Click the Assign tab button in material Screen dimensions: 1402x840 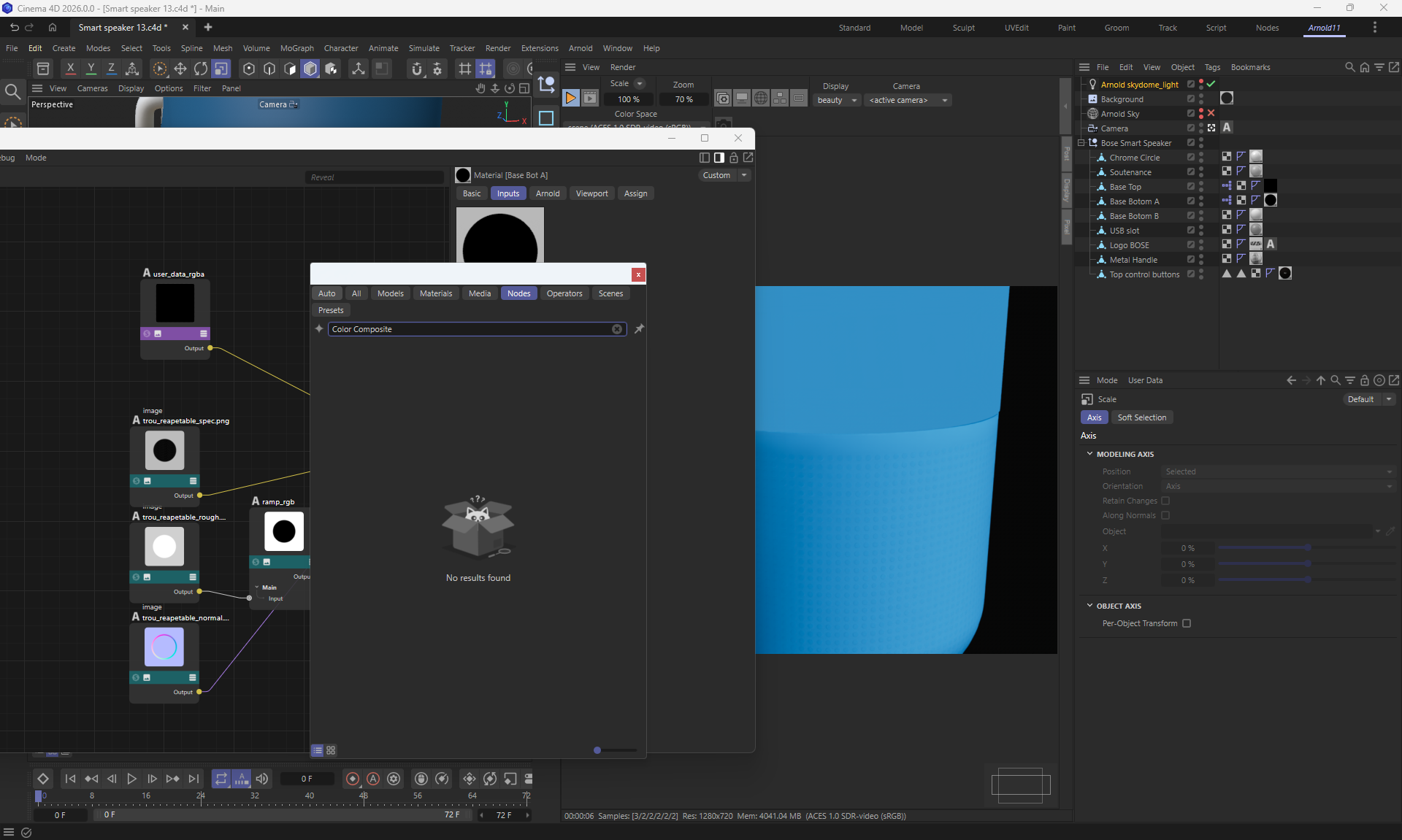tap(635, 193)
